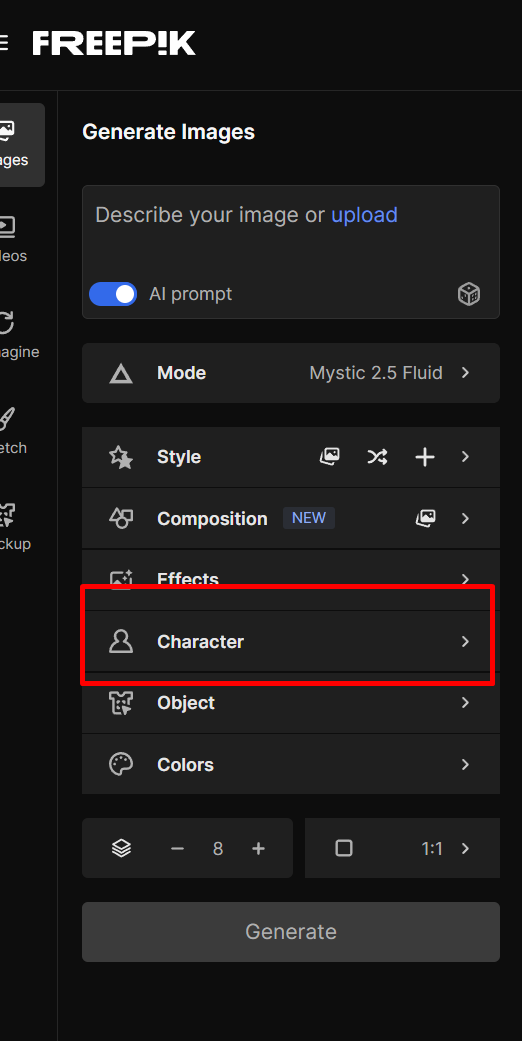This screenshot has height=1041, width=522.
Task: Increase image count with plus button
Action: pyautogui.click(x=258, y=848)
